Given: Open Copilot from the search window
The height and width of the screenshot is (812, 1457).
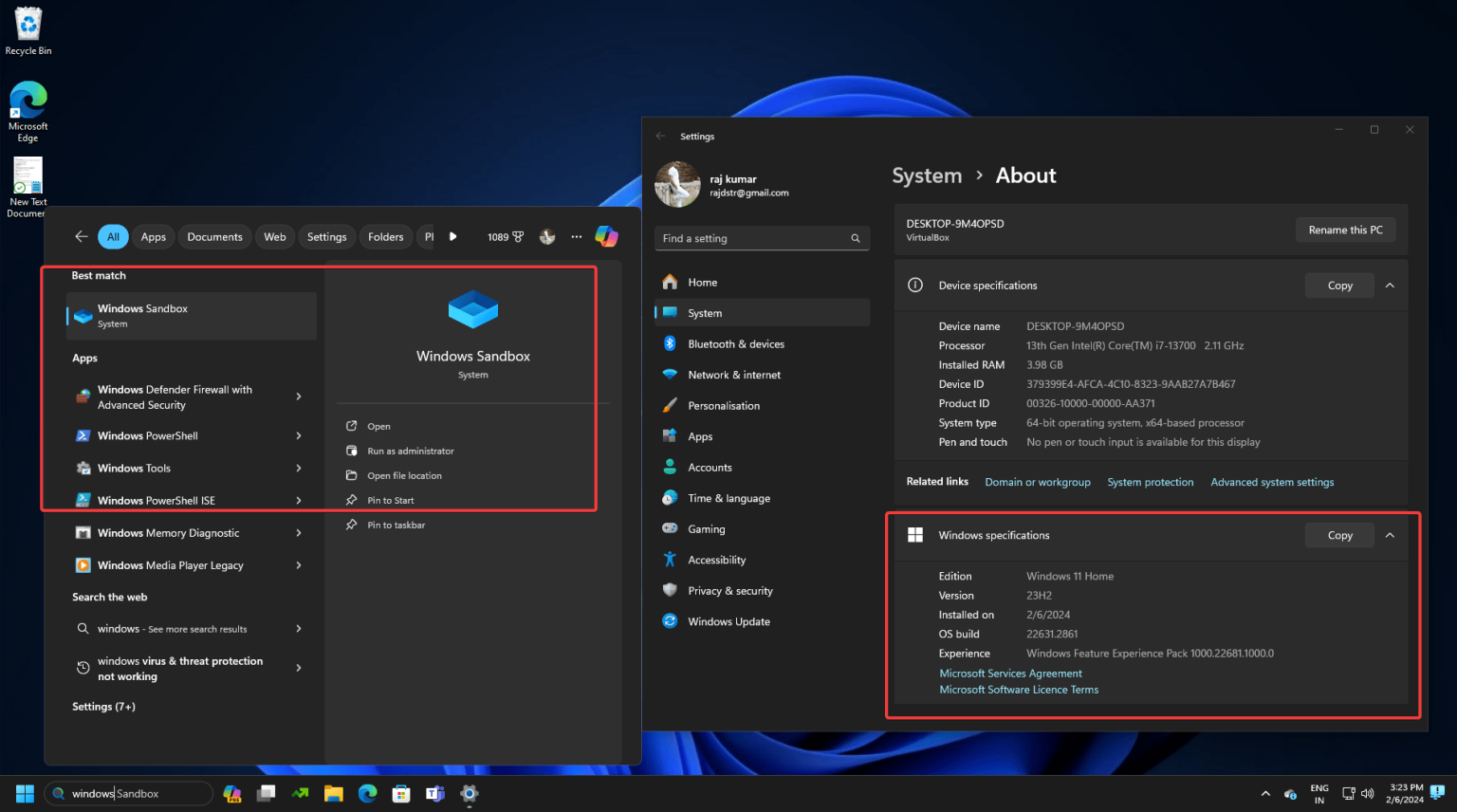Looking at the screenshot, I should (606, 236).
